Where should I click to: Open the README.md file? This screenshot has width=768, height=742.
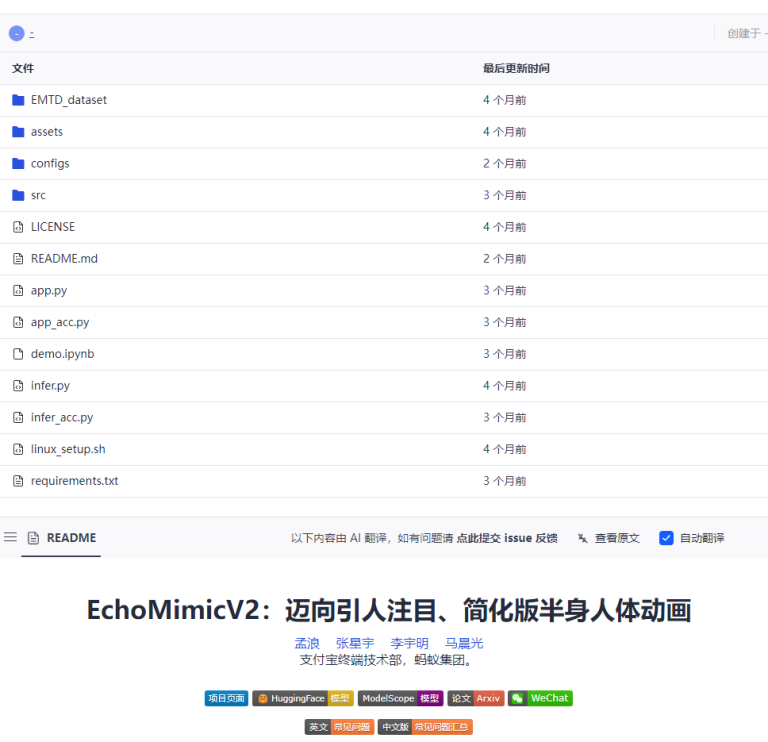(64, 259)
